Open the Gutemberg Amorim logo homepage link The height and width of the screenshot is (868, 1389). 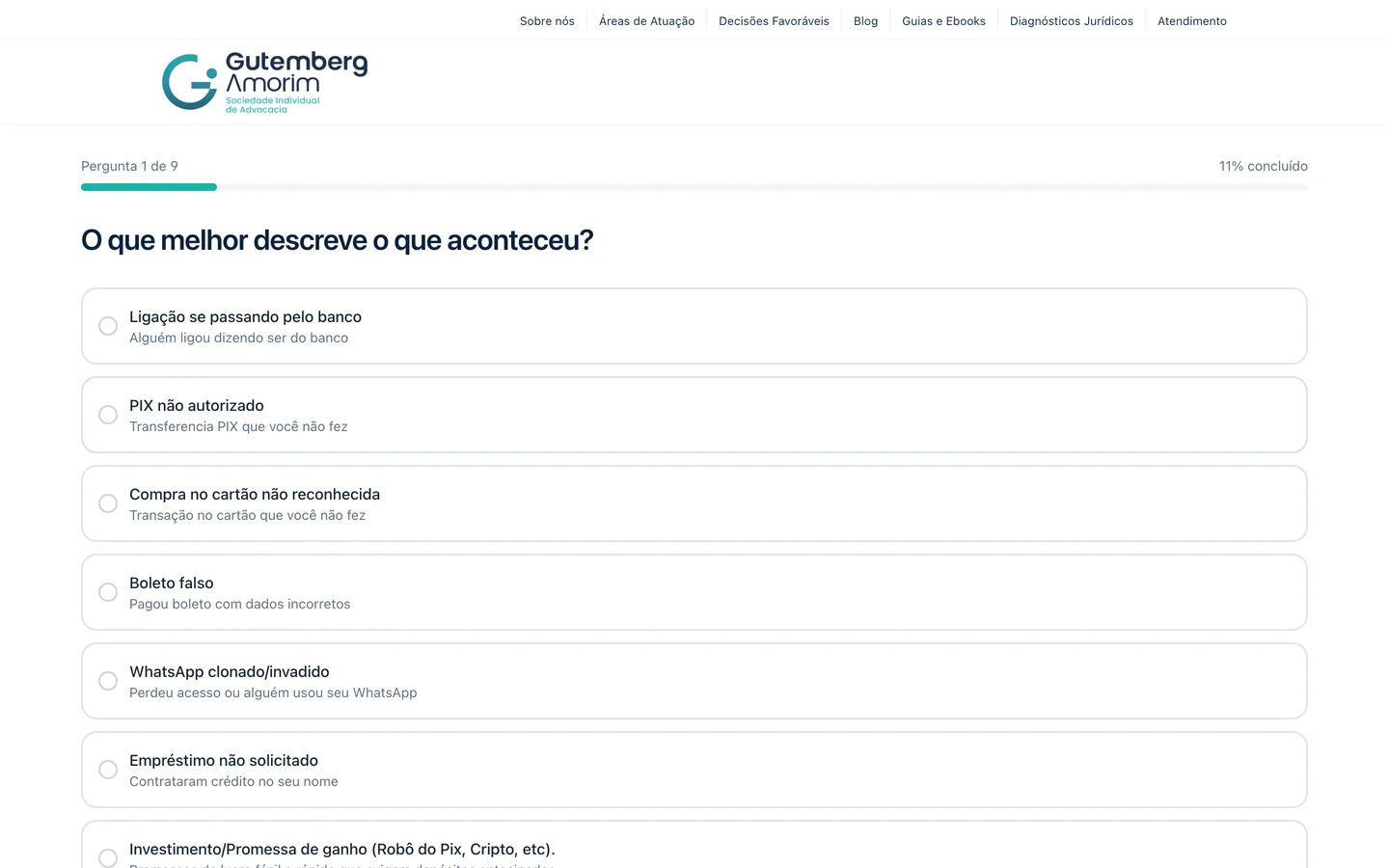pos(264,82)
